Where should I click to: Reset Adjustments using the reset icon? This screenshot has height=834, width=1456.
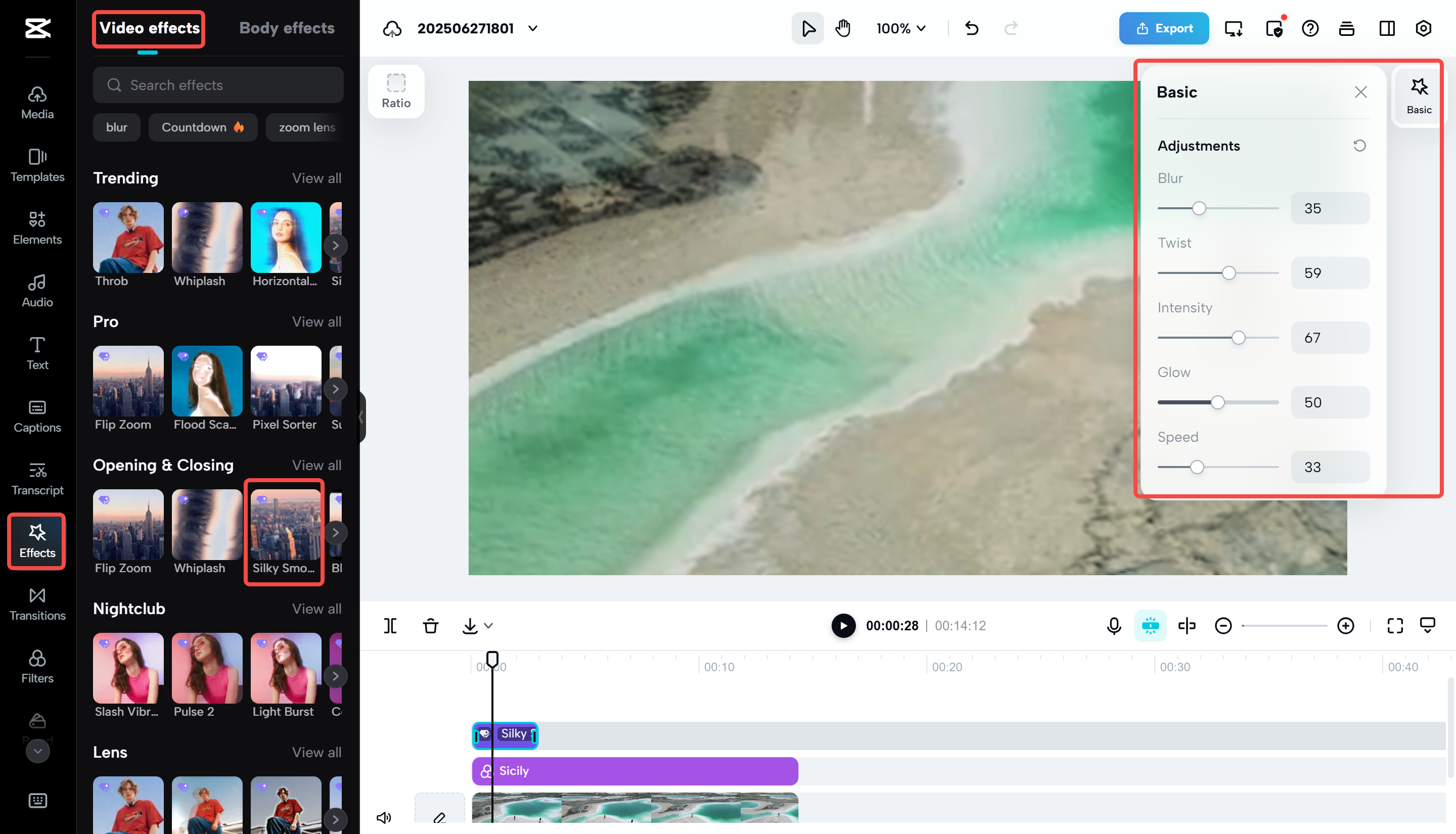tap(1360, 146)
